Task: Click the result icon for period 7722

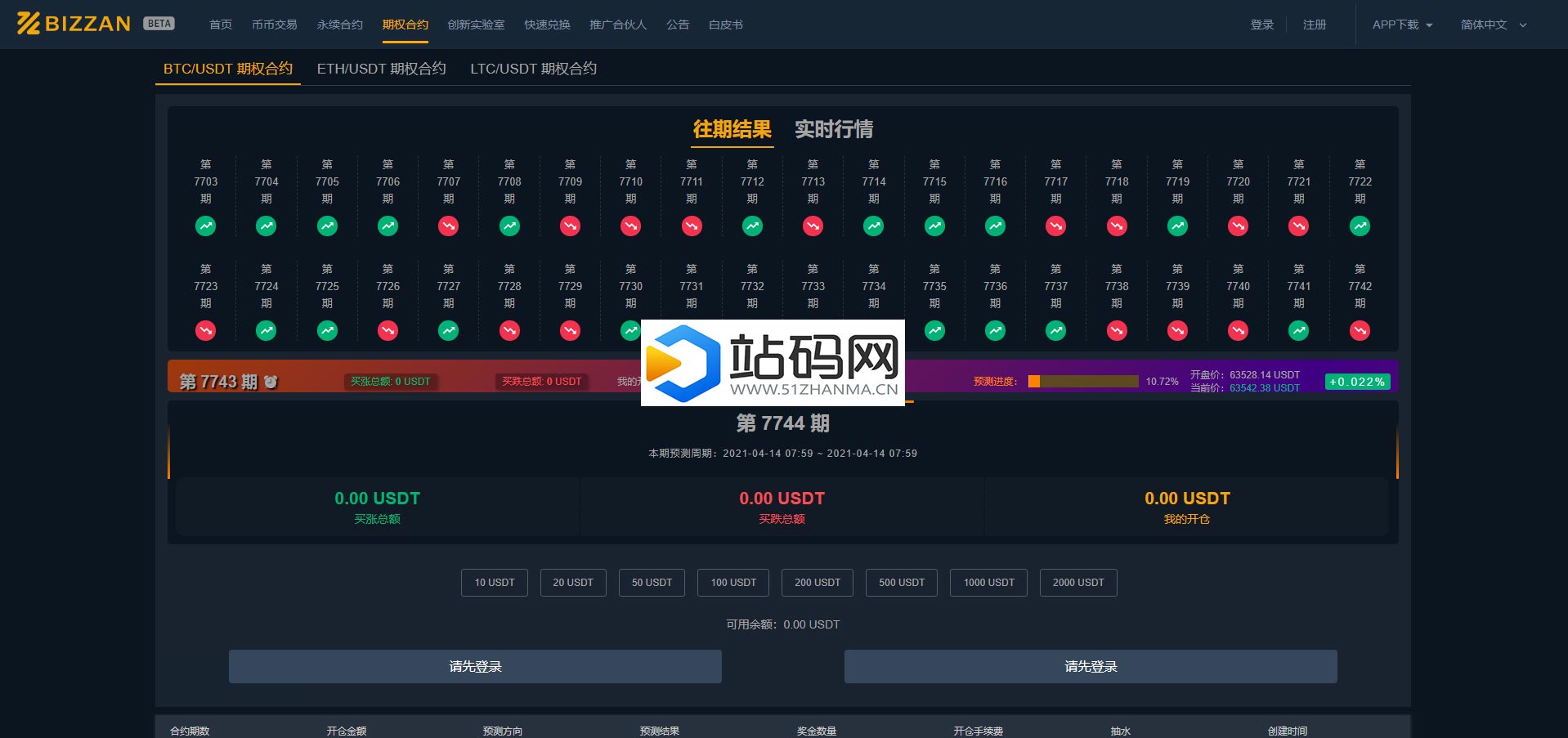Action: click(1360, 226)
